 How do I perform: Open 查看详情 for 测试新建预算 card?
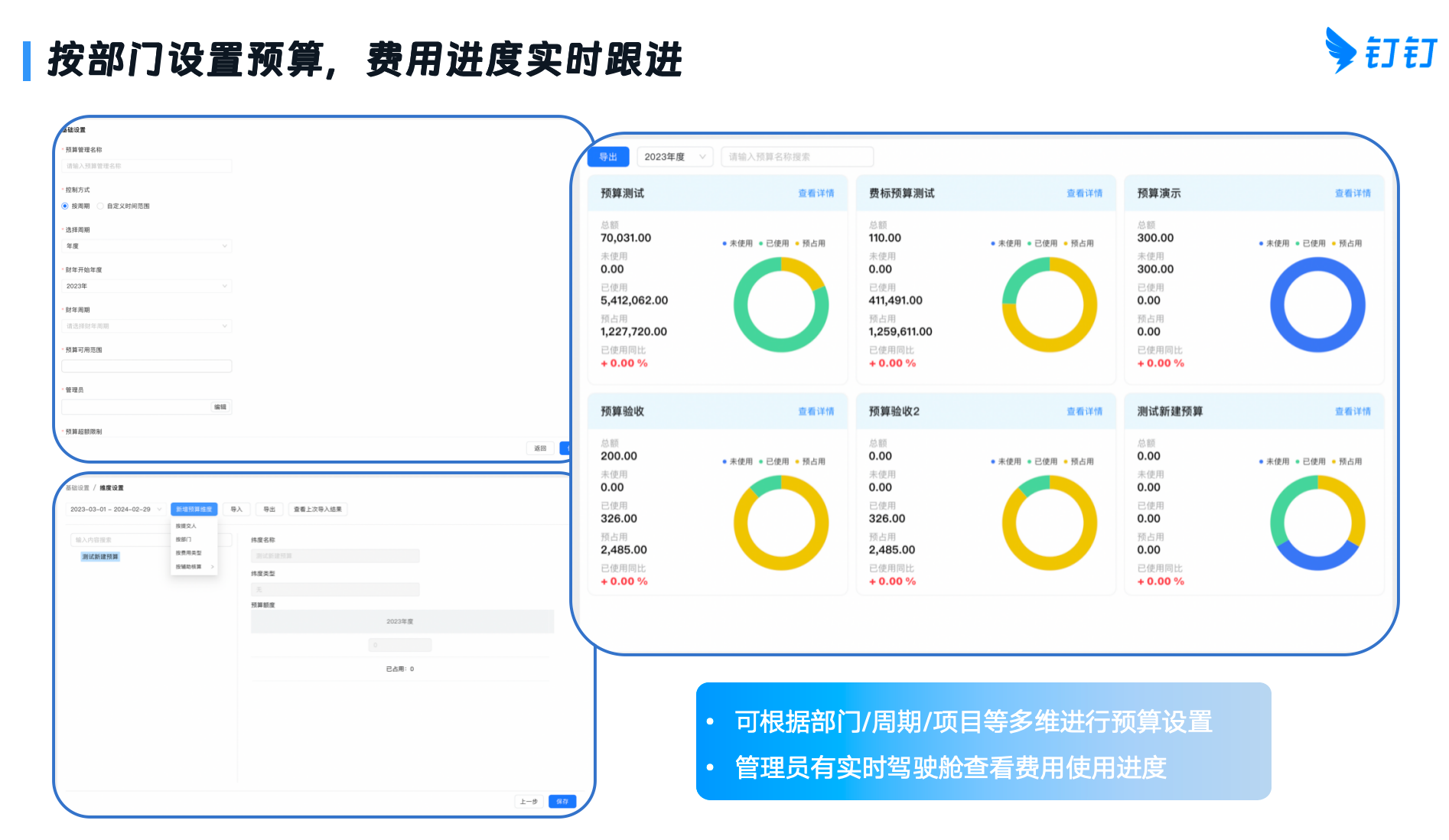pyautogui.click(x=1353, y=412)
